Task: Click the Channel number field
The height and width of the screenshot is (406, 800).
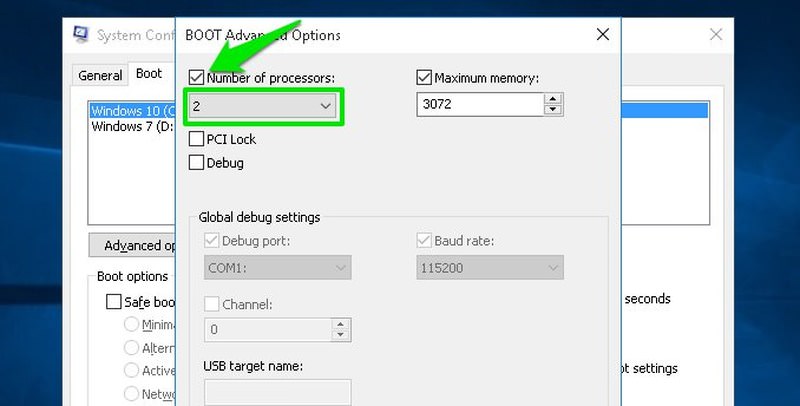Action: 268,329
